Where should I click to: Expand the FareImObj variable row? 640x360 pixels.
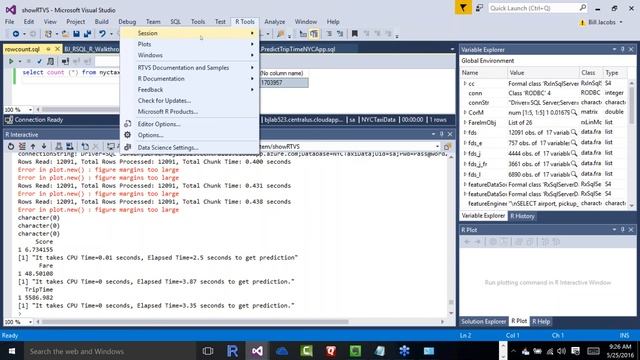(x=465, y=122)
